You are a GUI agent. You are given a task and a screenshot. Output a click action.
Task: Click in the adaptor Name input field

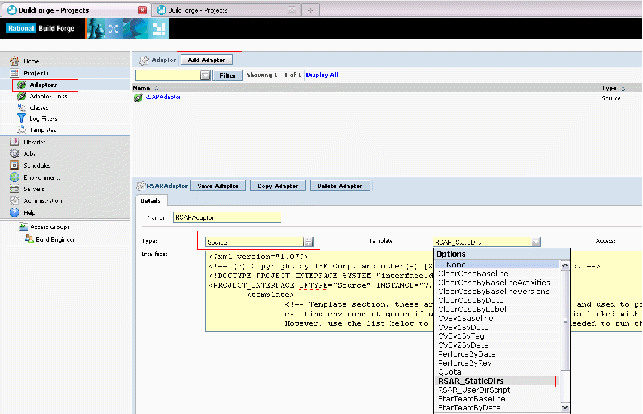(x=227, y=217)
